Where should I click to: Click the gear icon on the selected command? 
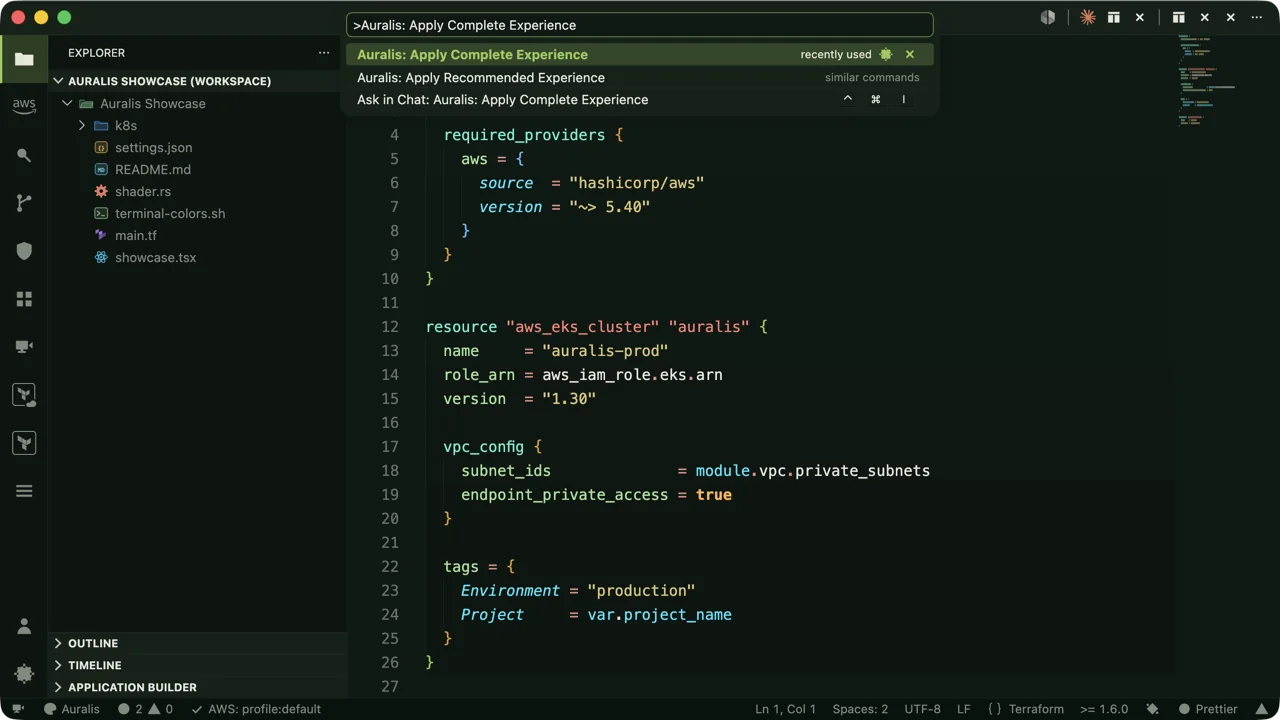click(885, 54)
